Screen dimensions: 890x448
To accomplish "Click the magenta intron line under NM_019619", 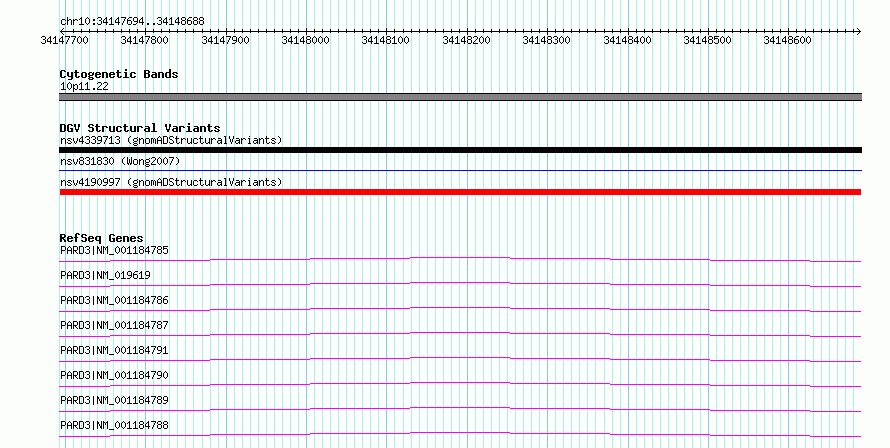I will (x=460, y=283).
